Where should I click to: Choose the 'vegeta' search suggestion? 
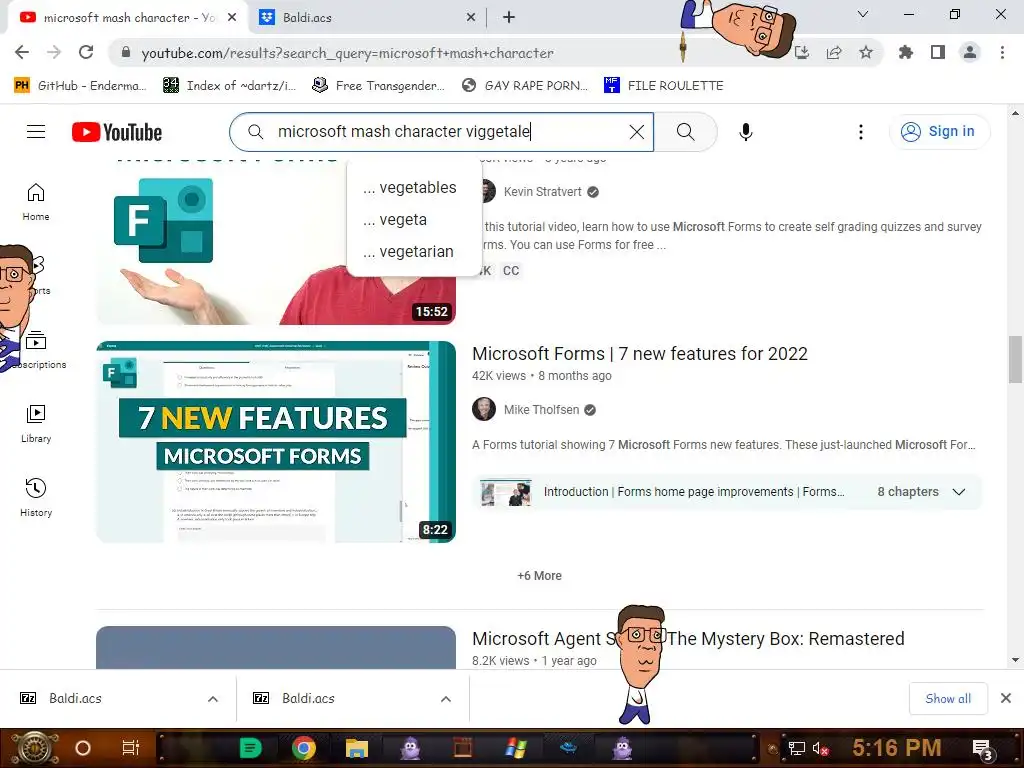pos(395,219)
